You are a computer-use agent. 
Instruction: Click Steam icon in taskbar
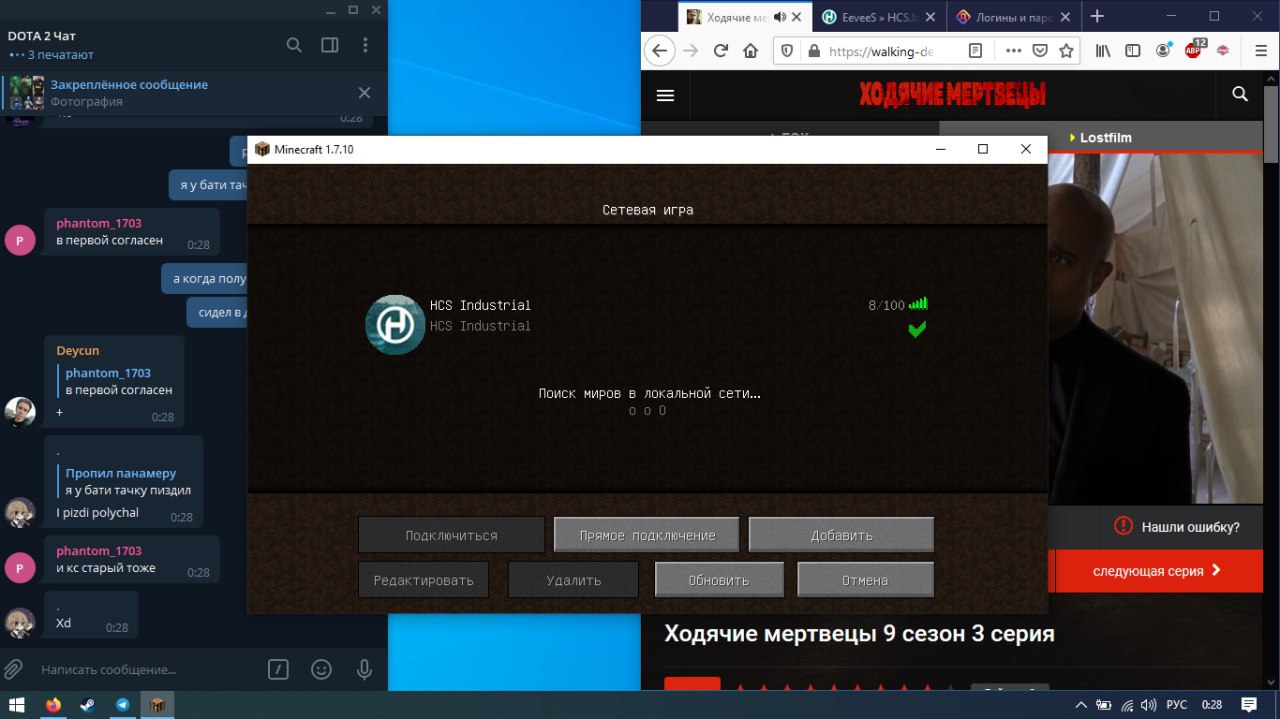pos(88,704)
